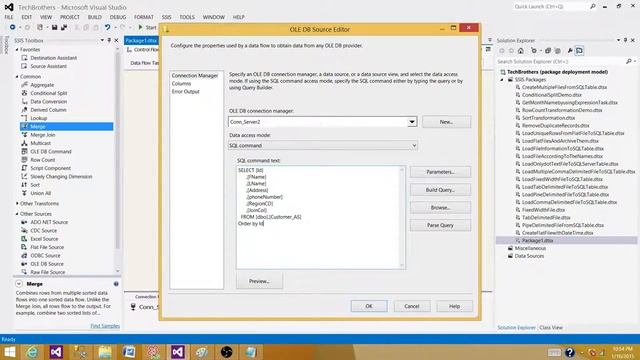Open OLE DB connection manager dropdown
This screenshot has height=360, width=640.
point(412,122)
